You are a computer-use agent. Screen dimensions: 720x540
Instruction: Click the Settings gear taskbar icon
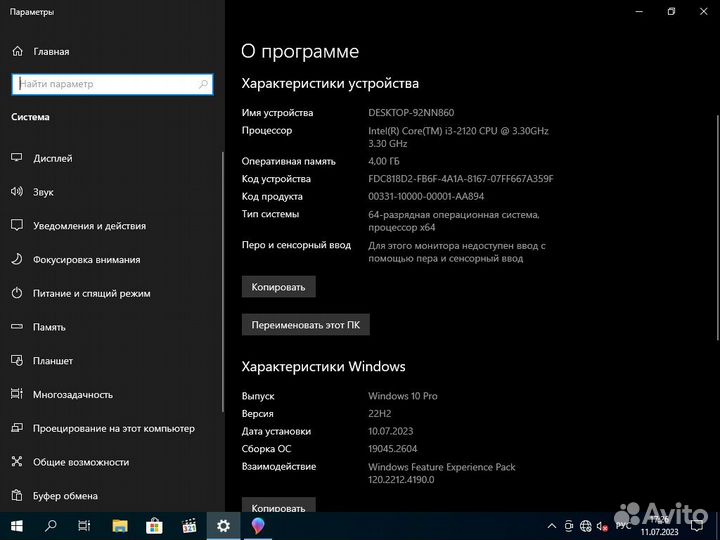click(x=224, y=526)
